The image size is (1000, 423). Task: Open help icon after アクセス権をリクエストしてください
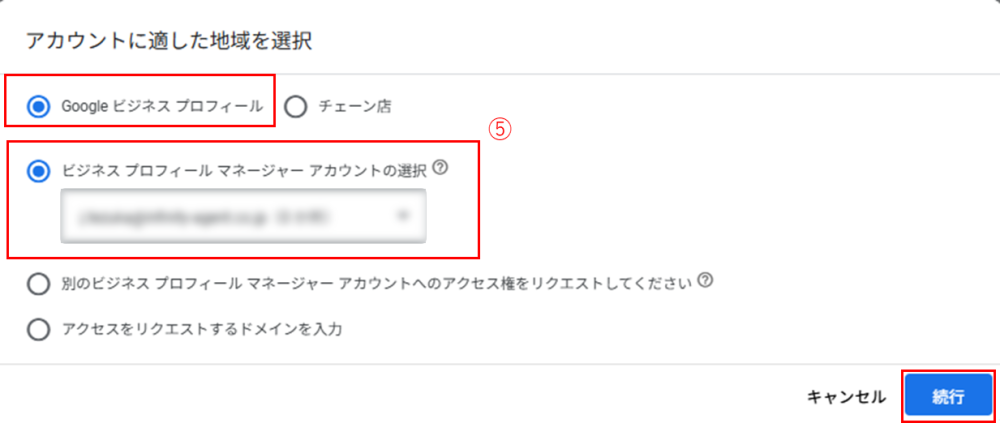point(705,280)
